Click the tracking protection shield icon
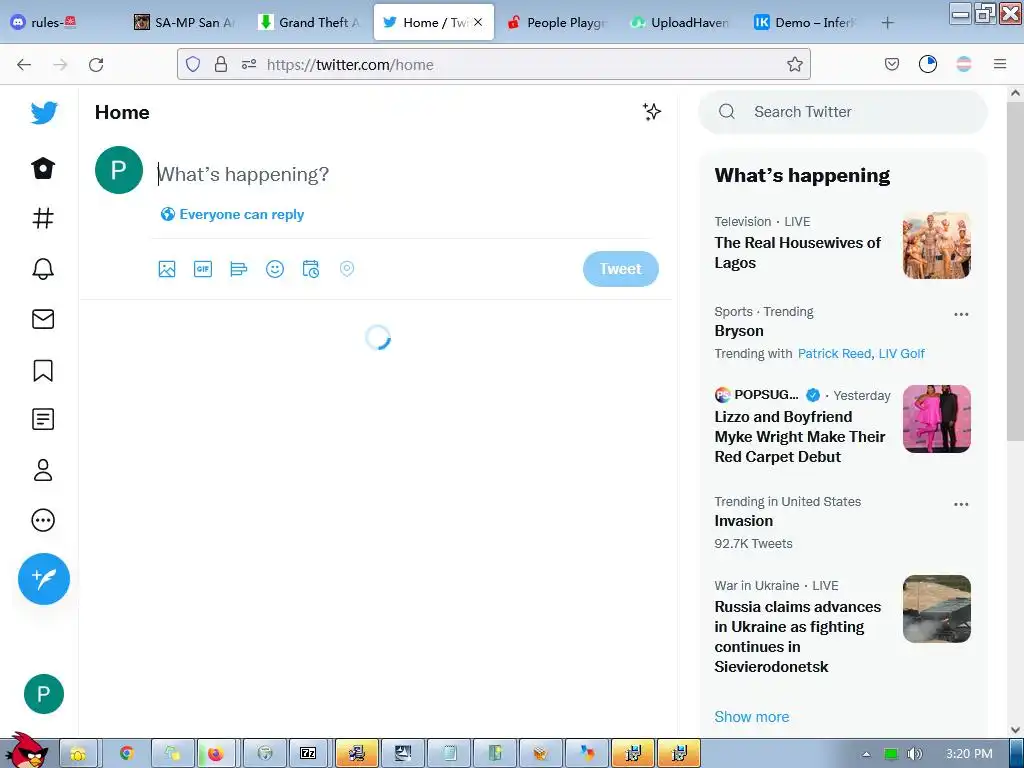The width and height of the screenshot is (1024, 768). [x=193, y=64]
